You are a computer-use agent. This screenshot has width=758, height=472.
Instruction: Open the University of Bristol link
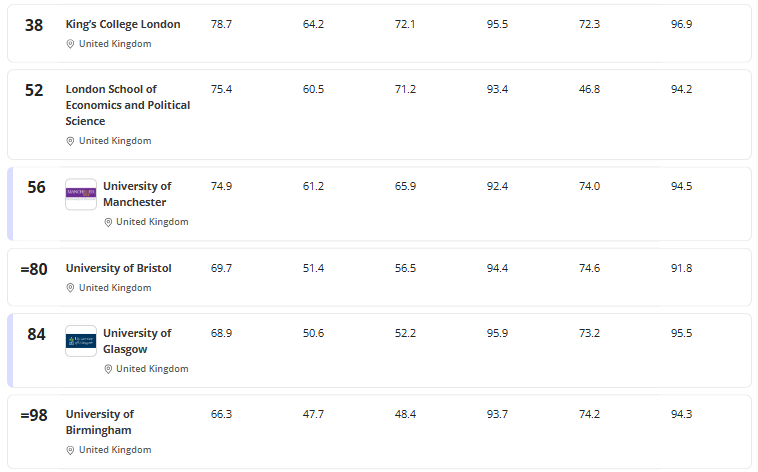coord(118,268)
